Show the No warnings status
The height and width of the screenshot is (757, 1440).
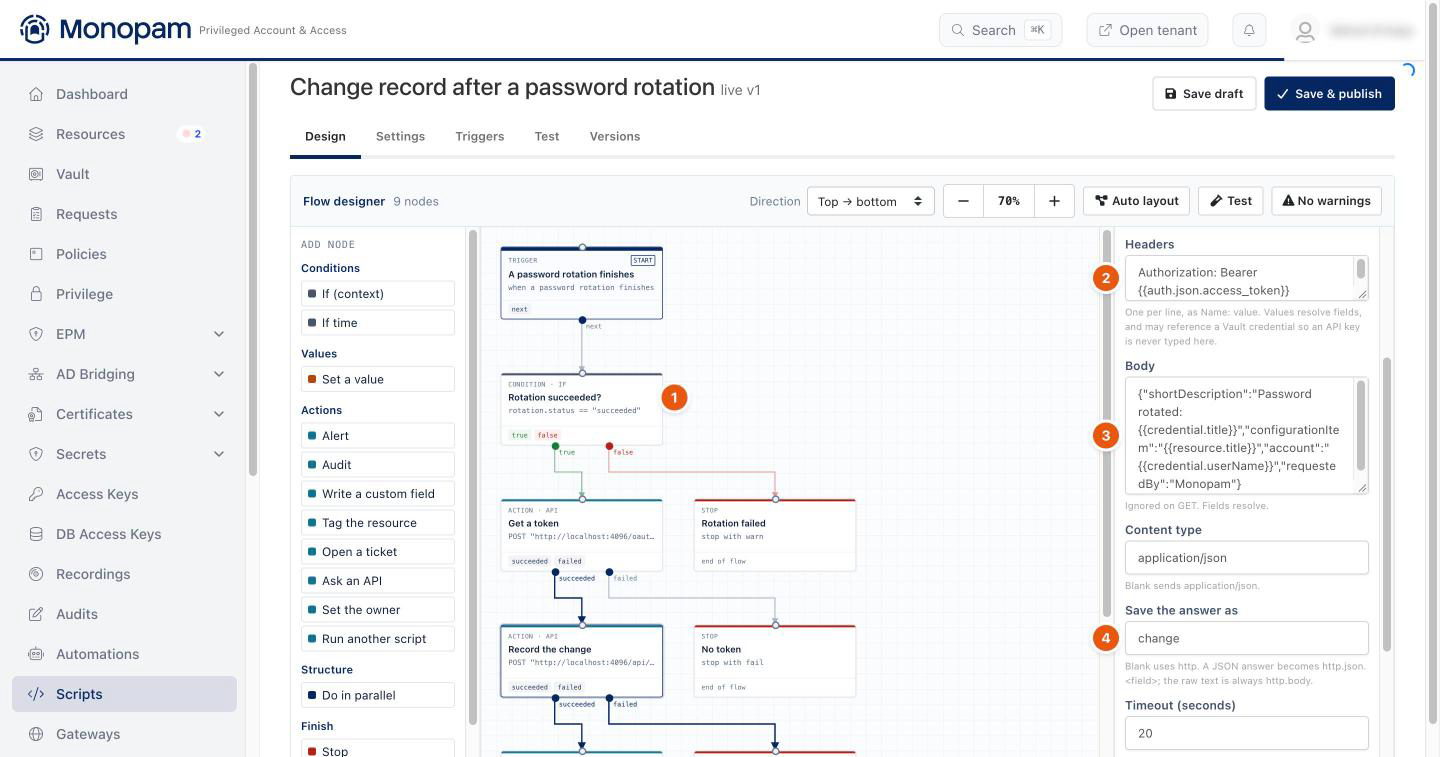point(1327,201)
